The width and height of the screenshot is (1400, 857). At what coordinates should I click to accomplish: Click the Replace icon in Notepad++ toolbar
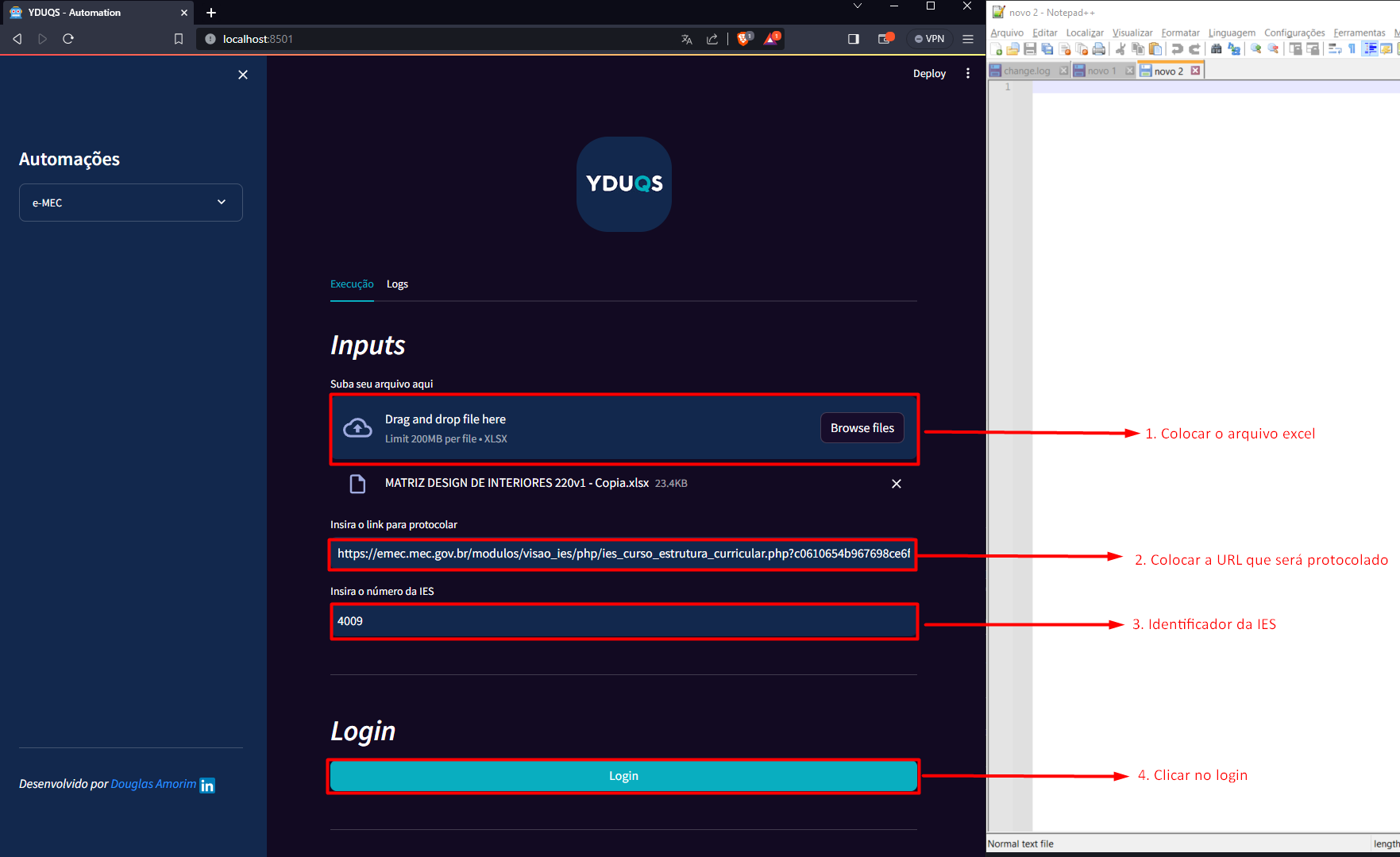1233,49
